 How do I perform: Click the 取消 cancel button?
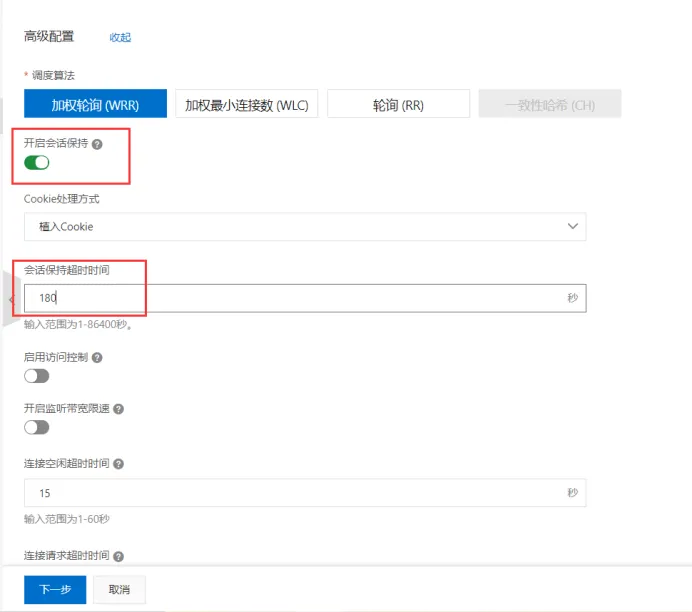tap(119, 589)
